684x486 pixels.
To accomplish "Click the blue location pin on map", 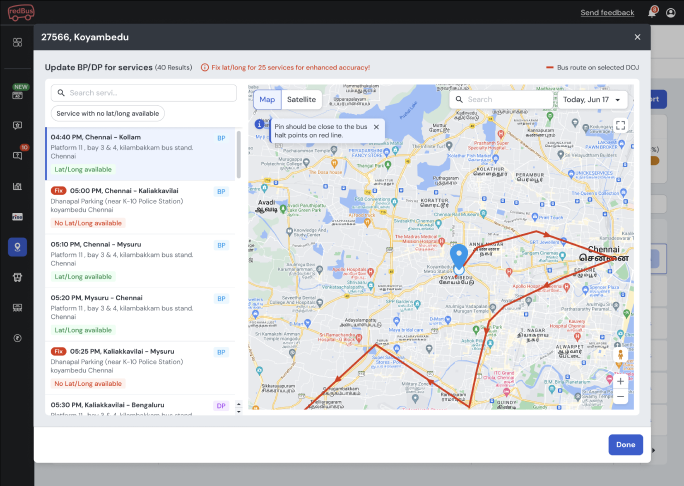I will pyautogui.click(x=458, y=257).
